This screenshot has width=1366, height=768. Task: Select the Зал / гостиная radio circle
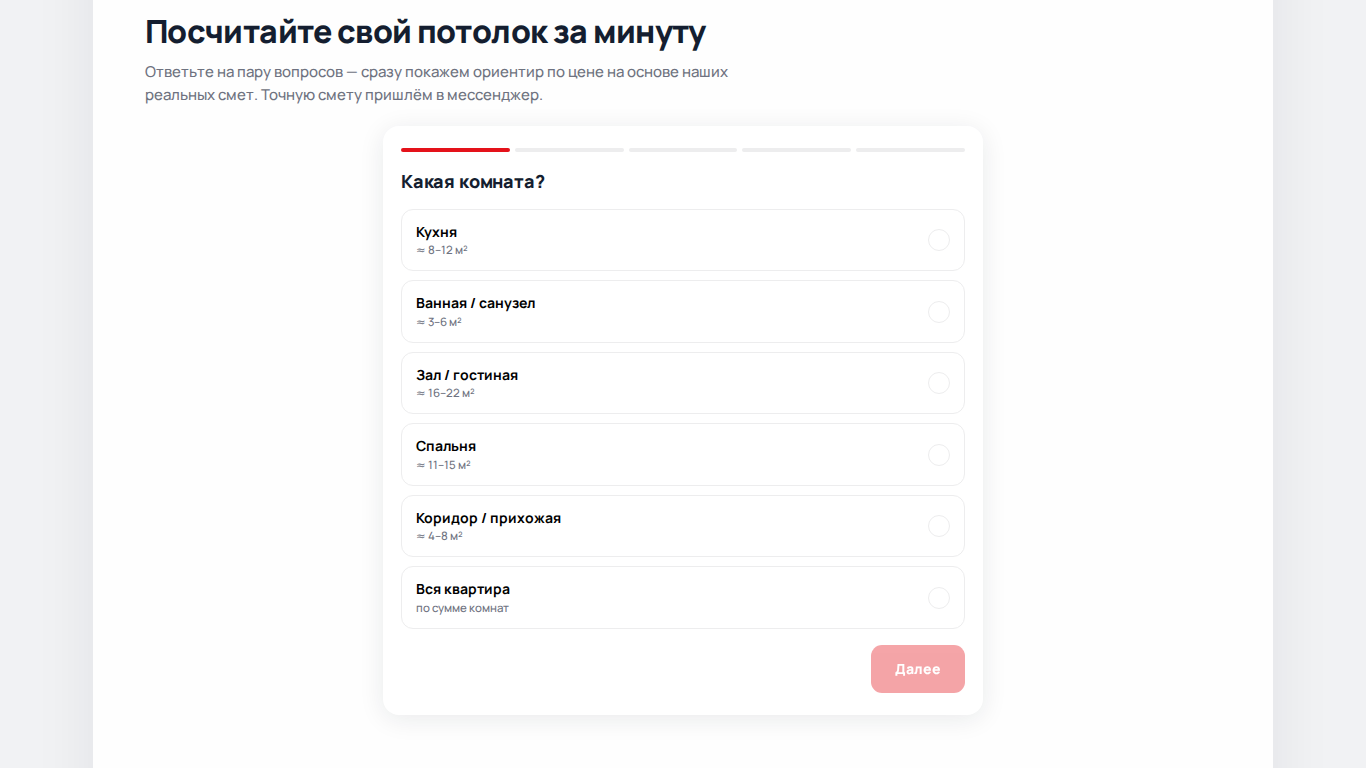(x=938, y=383)
